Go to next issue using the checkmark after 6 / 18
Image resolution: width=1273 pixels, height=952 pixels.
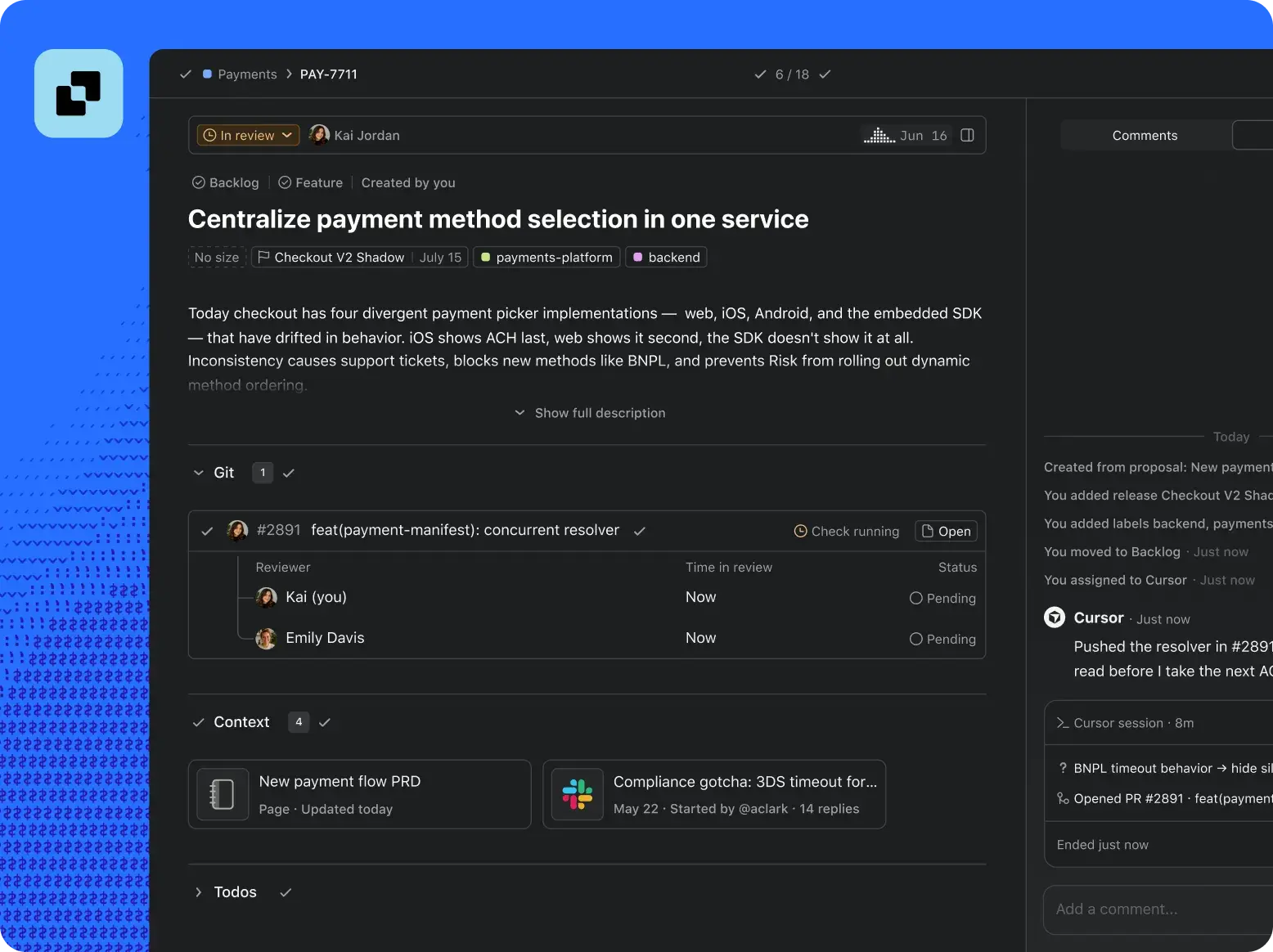[x=825, y=74]
